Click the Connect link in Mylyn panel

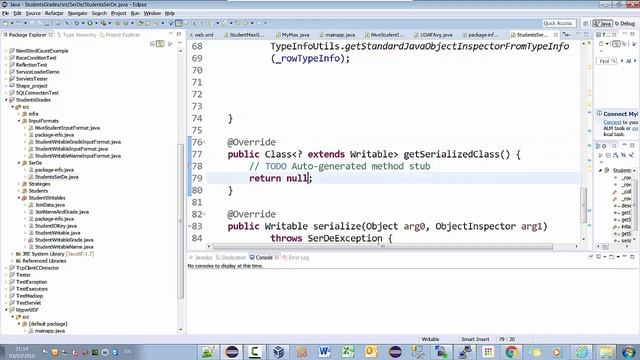pos(612,122)
